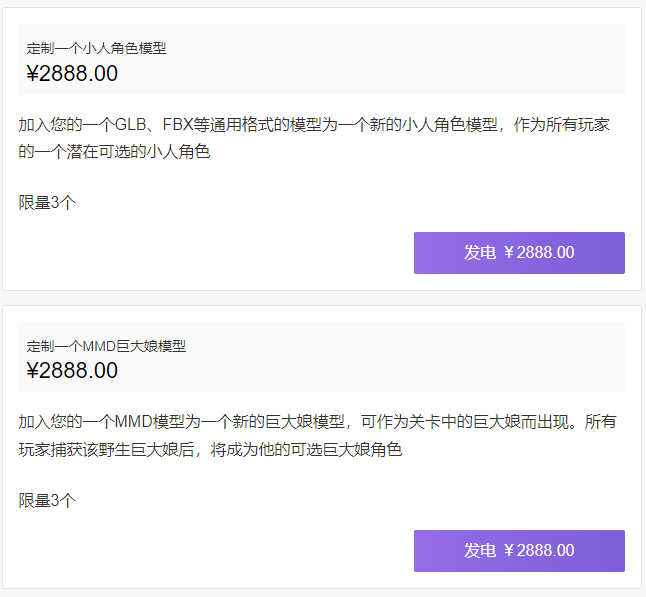This screenshot has width=646, height=597.
Task: Select the 定制一个小人角色模型 title
Action: 96,48
